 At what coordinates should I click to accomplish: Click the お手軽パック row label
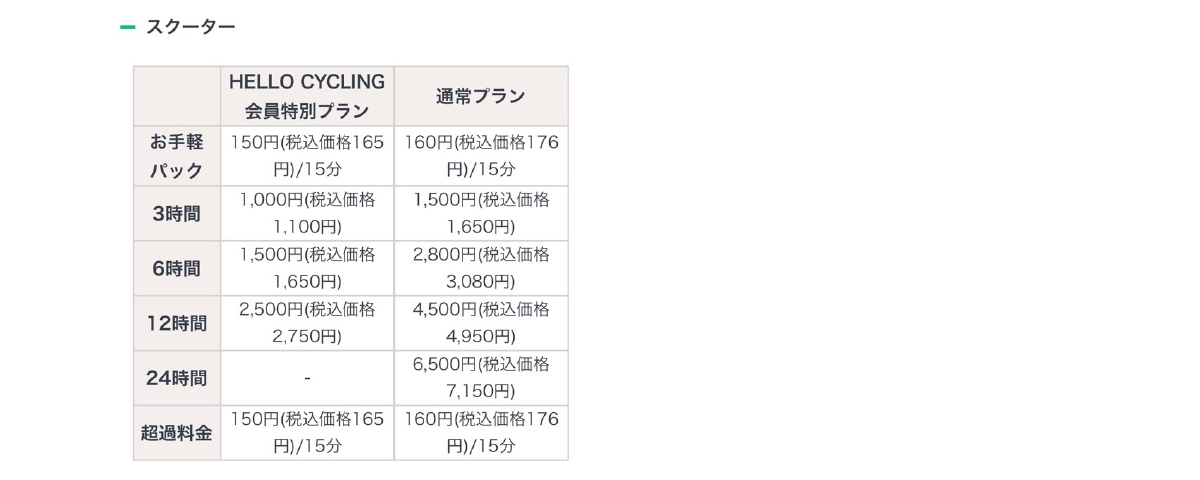(177, 156)
